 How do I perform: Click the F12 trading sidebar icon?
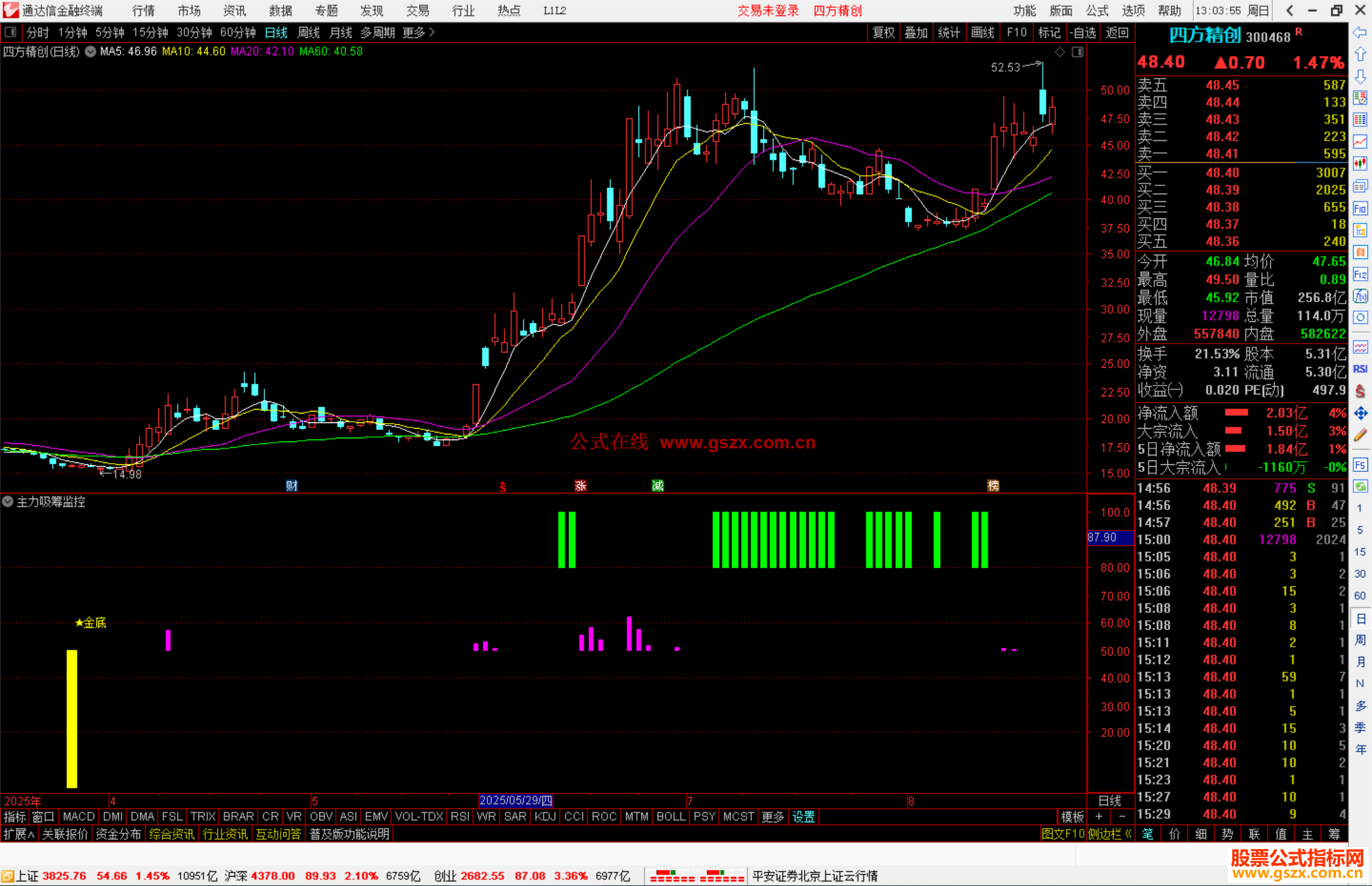(x=1360, y=274)
